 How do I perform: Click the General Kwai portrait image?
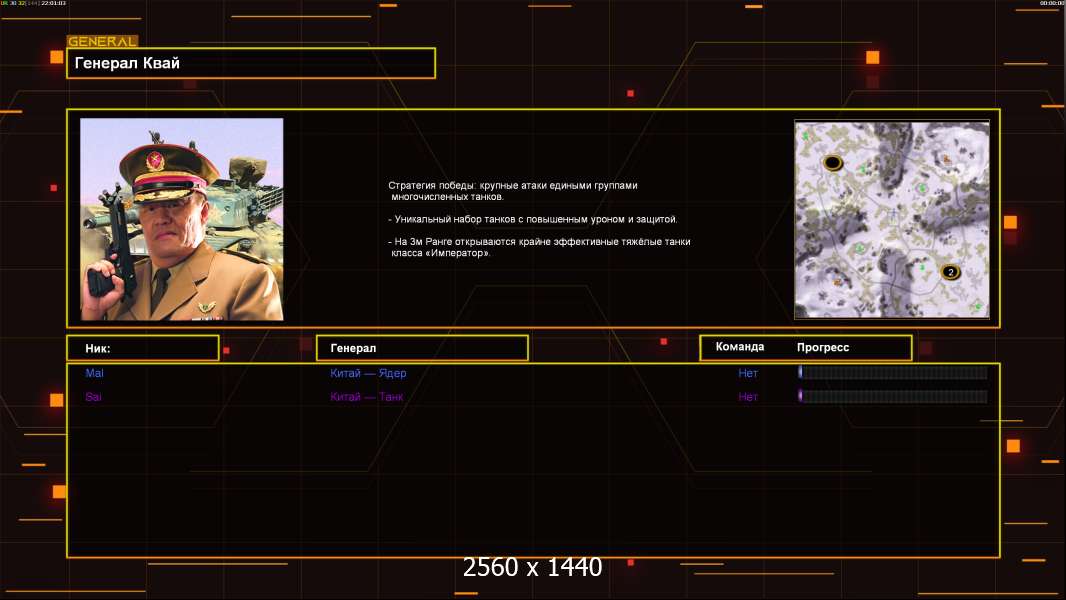coord(181,219)
